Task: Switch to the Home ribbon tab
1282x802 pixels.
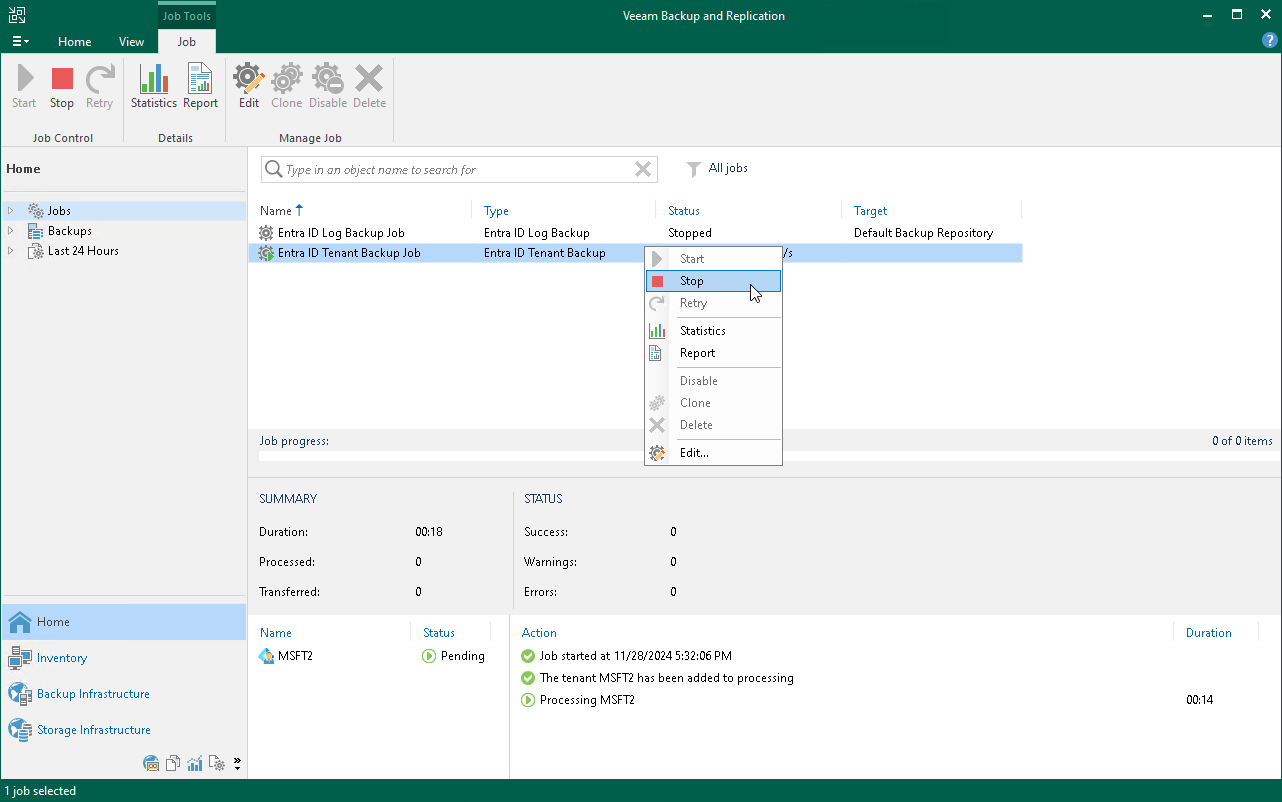Action: pyautogui.click(x=75, y=42)
